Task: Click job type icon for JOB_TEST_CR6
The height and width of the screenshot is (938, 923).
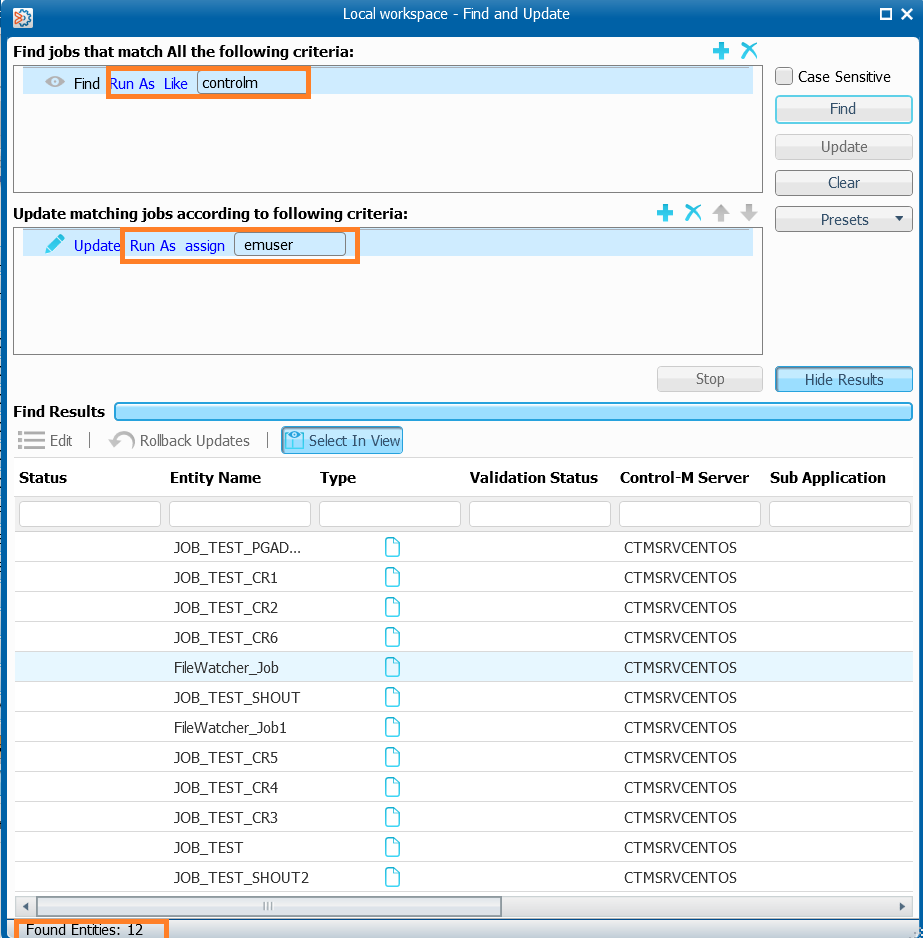Action: tap(392, 637)
